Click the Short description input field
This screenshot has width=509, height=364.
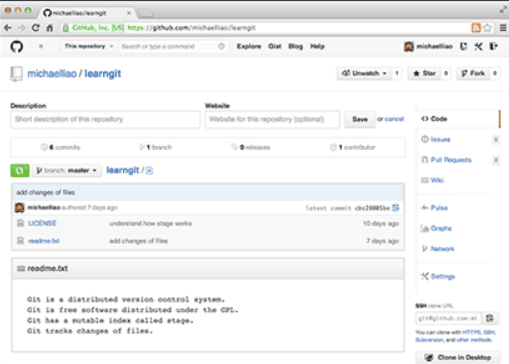105,119
